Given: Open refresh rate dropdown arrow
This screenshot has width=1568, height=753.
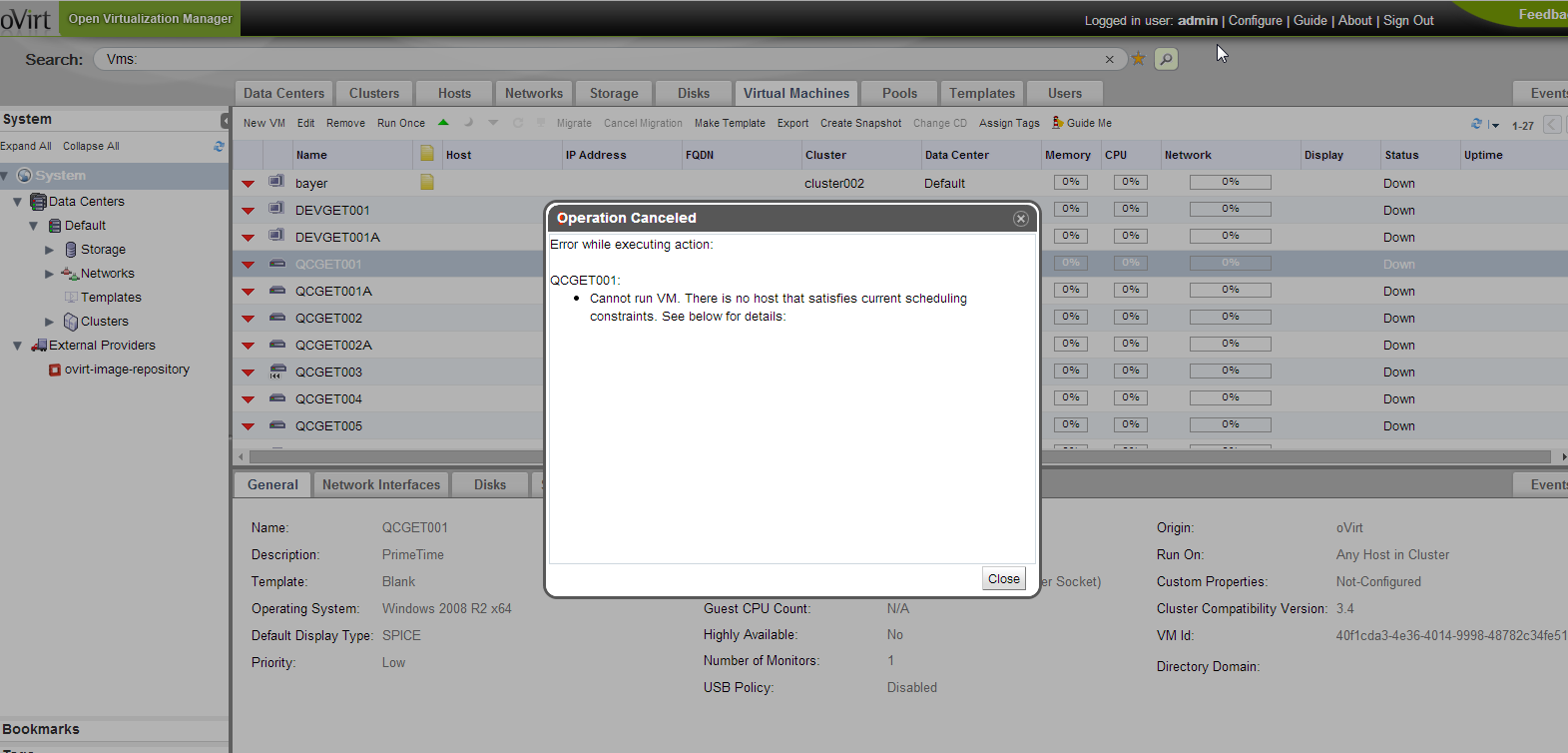Looking at the screenshot, I should tap(1494, 125).
